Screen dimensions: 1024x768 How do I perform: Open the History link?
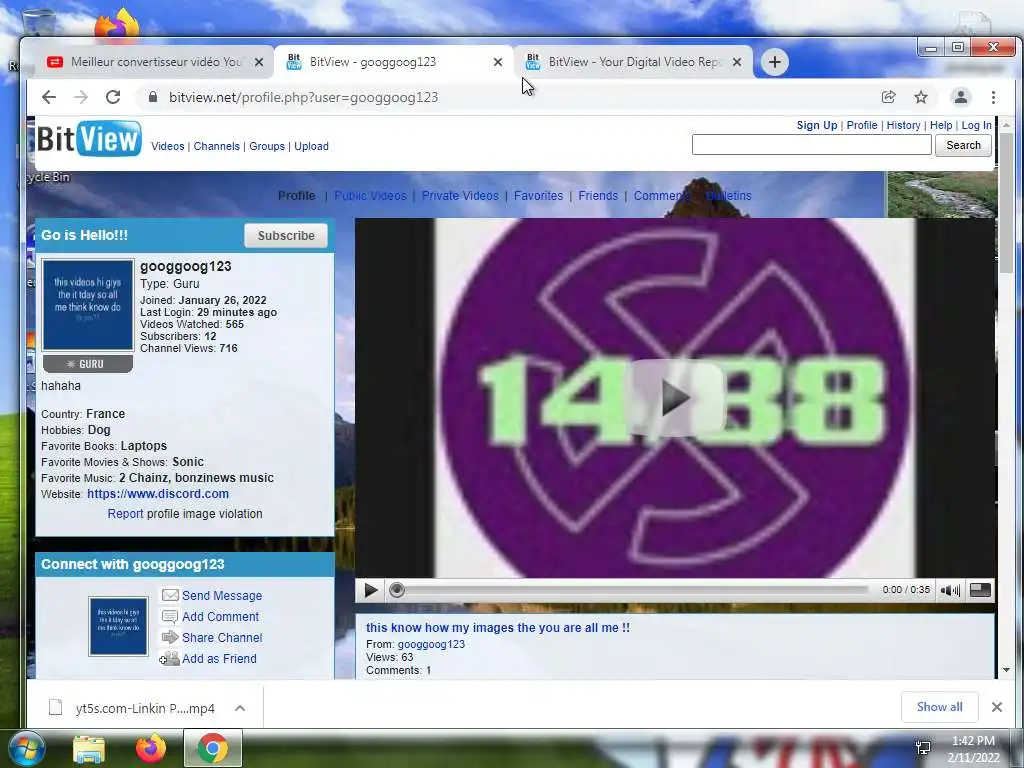coord(904,125)
